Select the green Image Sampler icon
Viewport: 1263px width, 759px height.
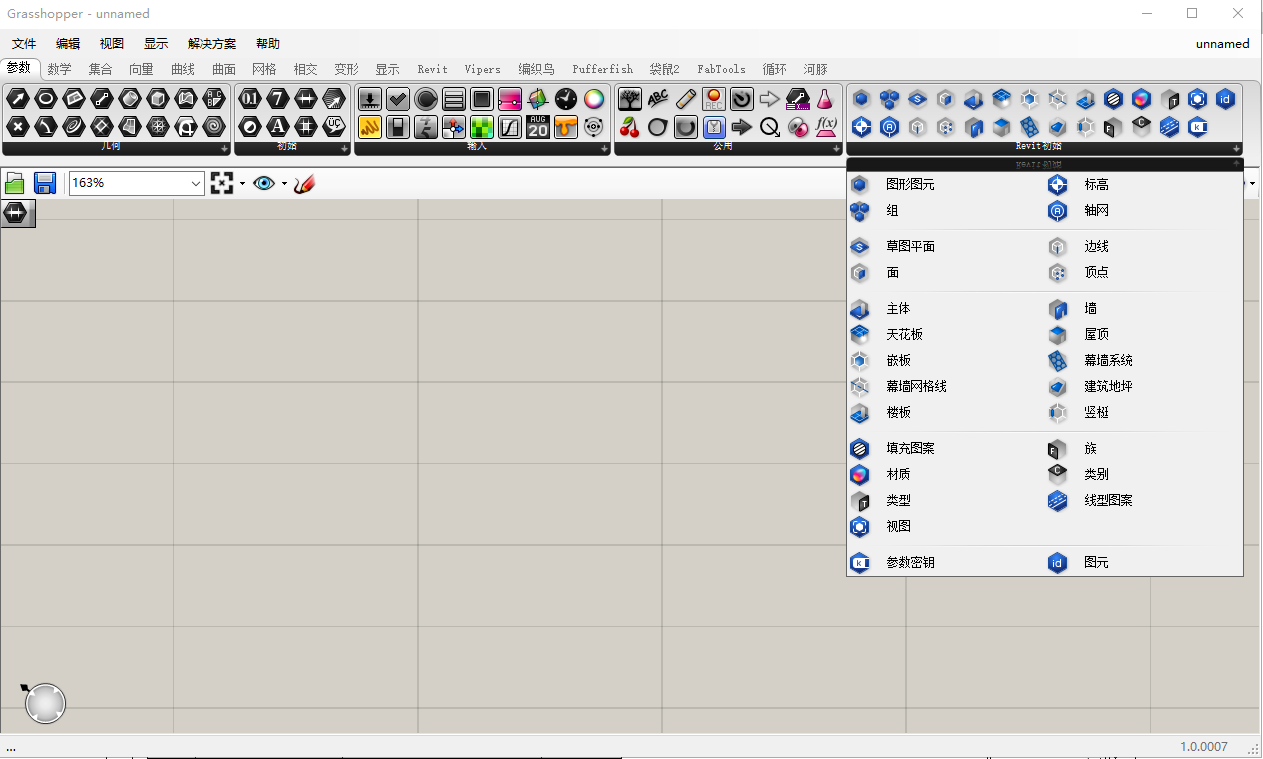[x=482, y=127]
